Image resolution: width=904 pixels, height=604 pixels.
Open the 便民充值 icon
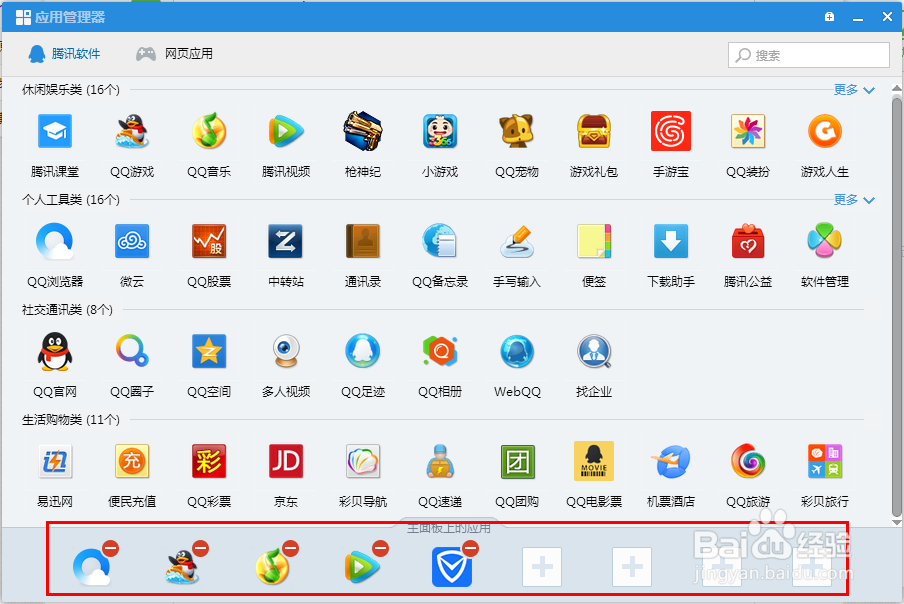tap(132, 461)
